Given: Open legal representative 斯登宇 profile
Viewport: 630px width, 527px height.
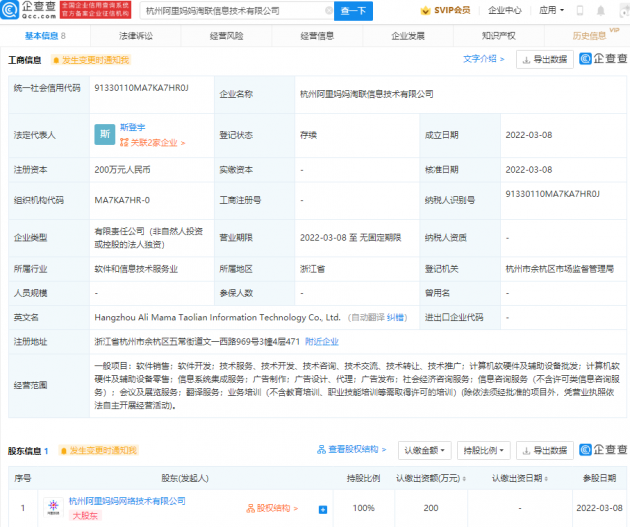Looking at the screenshot, I should coord(133,127).
